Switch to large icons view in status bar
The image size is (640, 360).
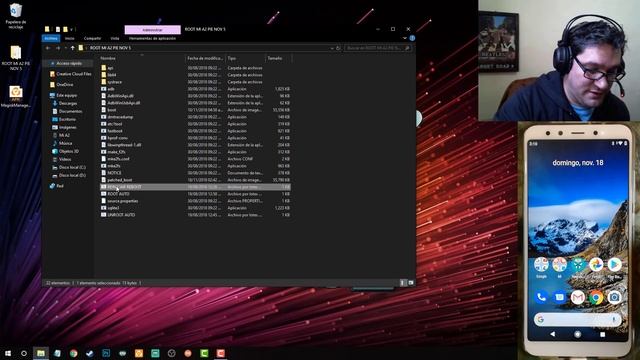point(411,282)
